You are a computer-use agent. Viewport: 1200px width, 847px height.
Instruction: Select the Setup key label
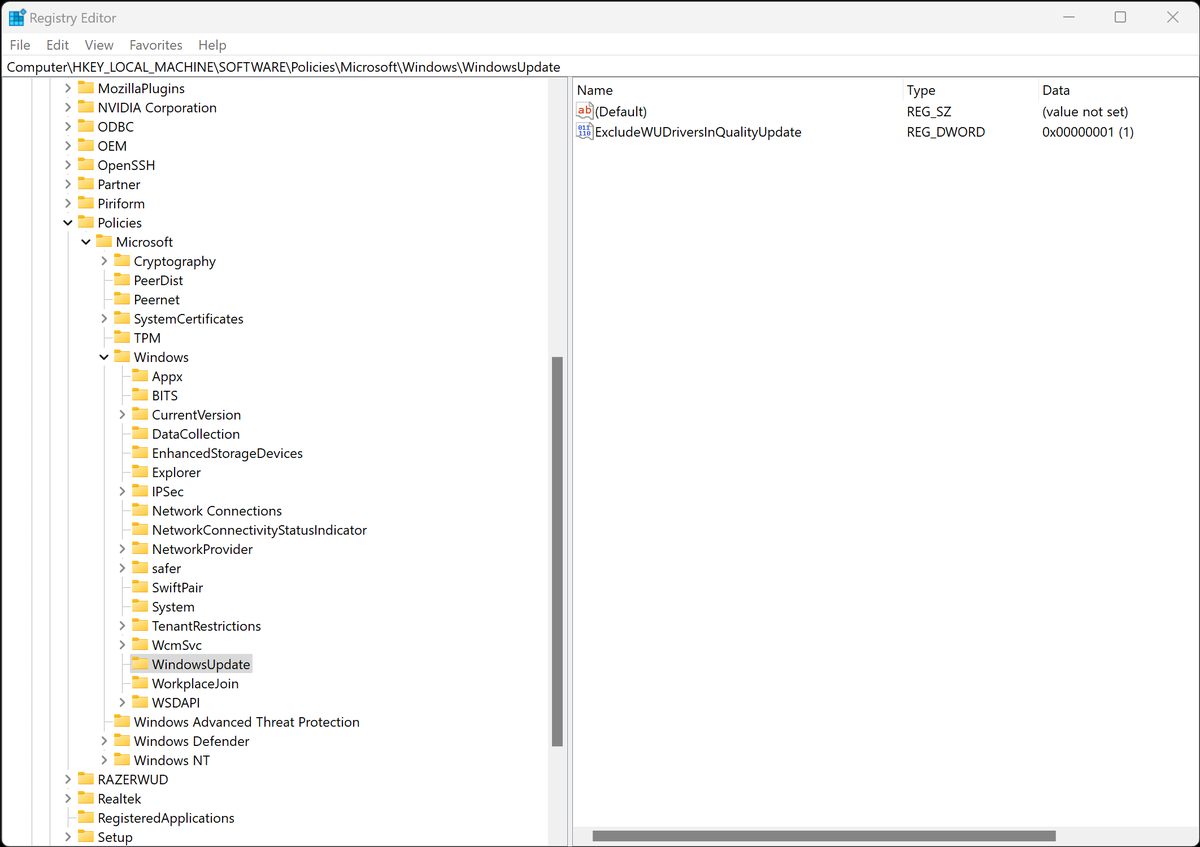(x=115, y=837)
